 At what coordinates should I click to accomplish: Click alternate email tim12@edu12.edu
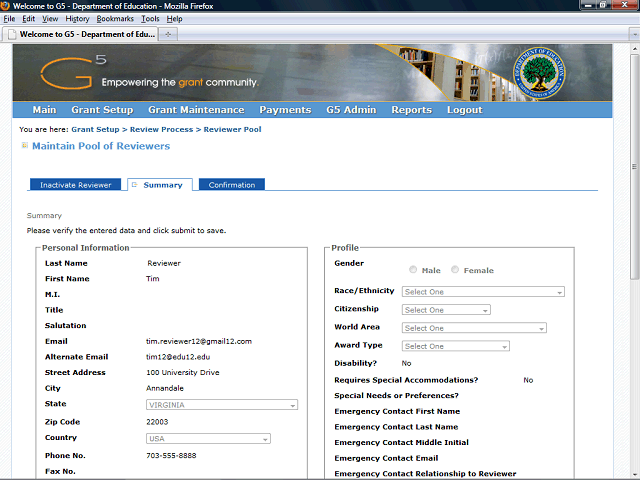[178, 357]
